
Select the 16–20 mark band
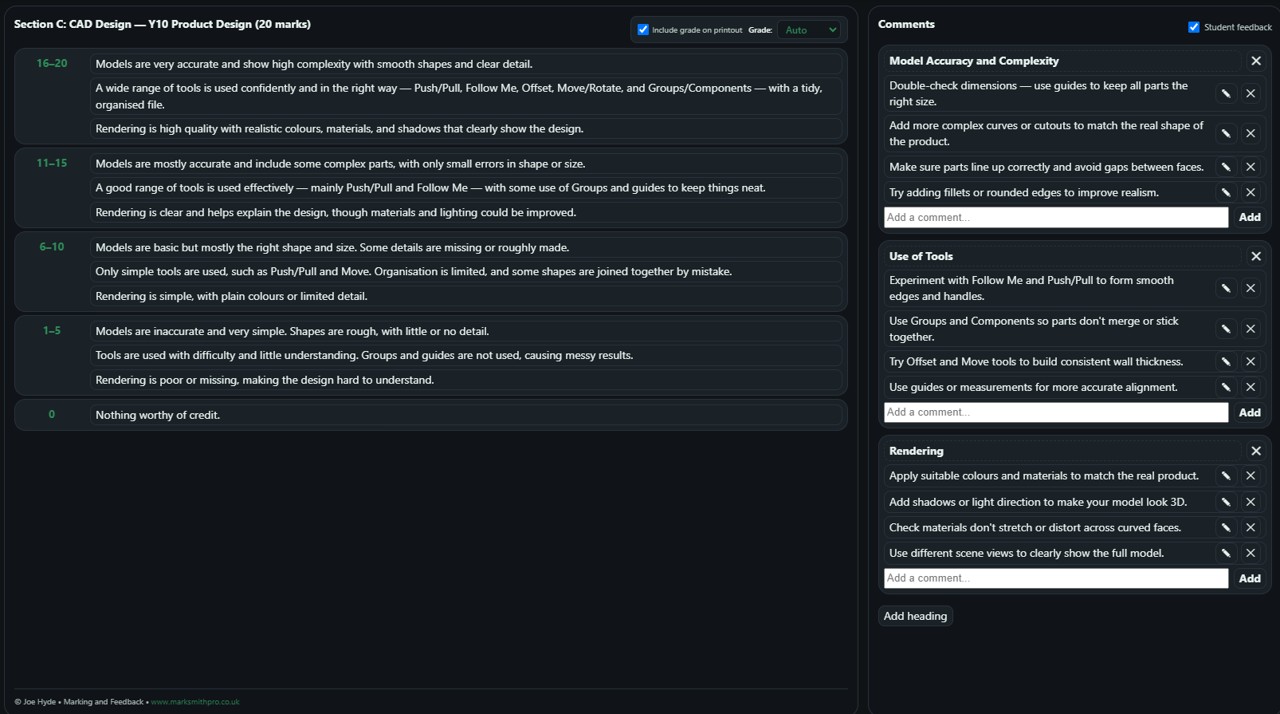(x=52, y=64)
